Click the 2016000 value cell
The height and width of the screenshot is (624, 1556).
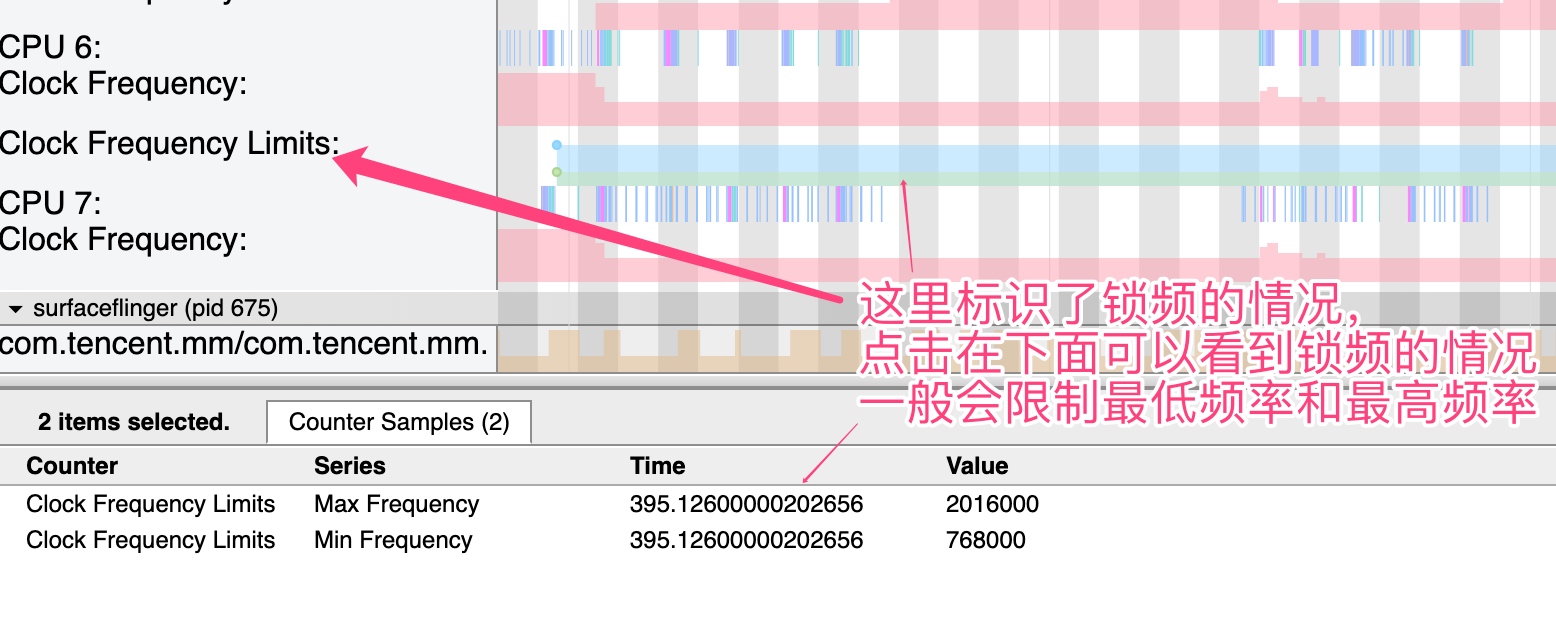point(991,504)
